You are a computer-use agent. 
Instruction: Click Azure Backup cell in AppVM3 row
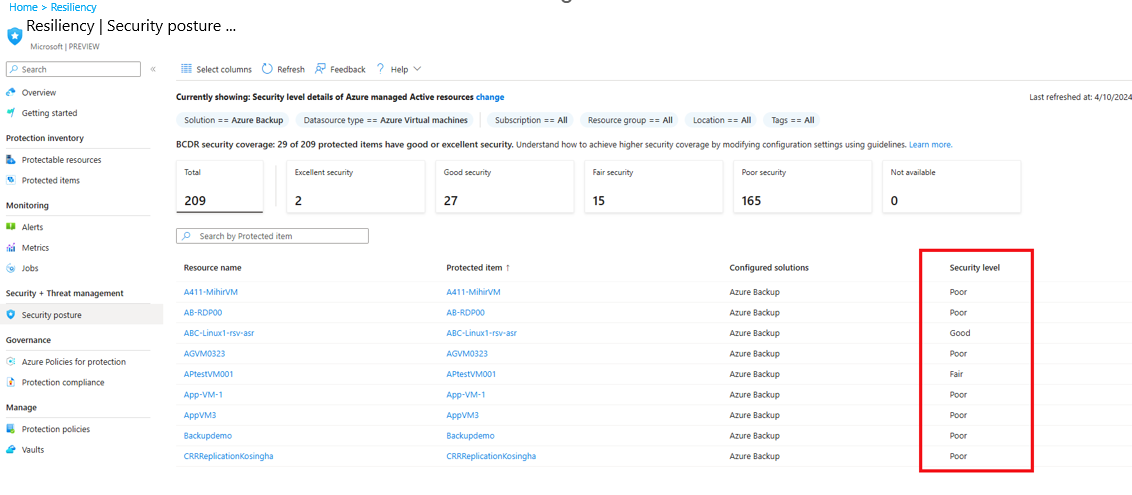click(x=754, y=416)
